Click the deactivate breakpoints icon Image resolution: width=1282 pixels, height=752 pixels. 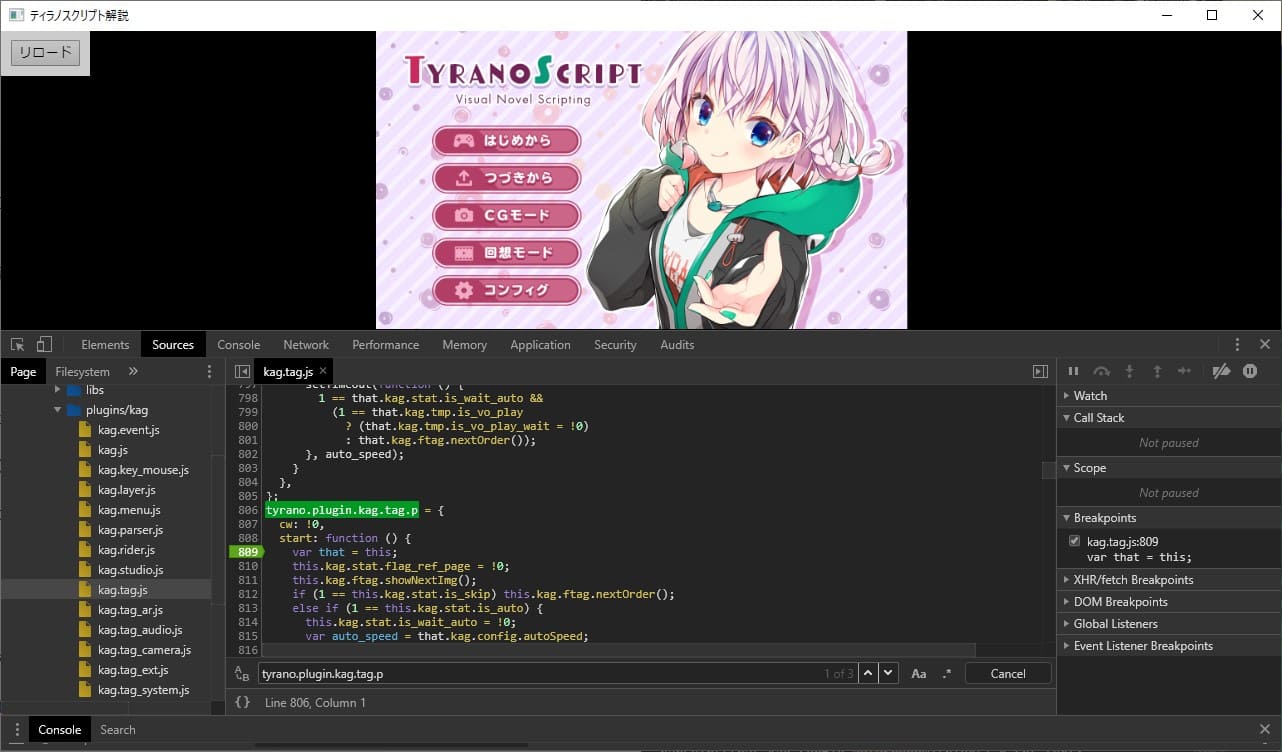[x=1220, y=371]
